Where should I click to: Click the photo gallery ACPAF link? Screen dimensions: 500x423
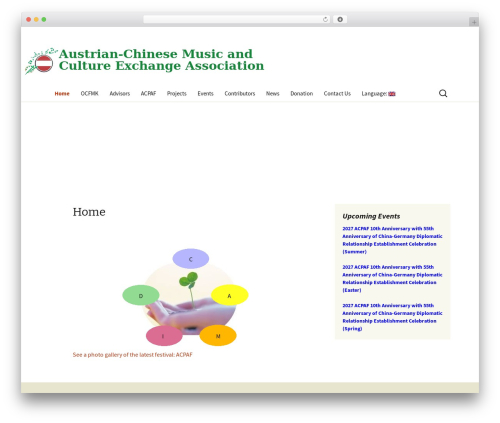tap(133, 355)
